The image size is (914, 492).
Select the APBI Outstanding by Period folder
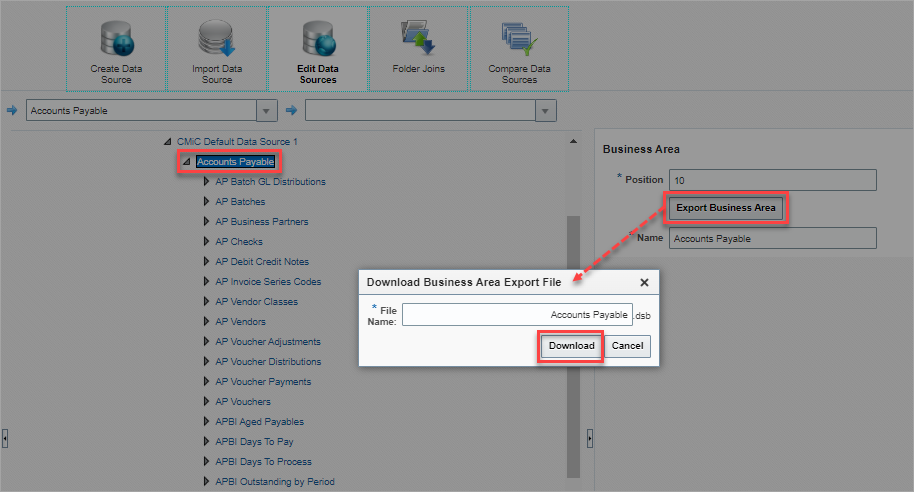(275, 482)
